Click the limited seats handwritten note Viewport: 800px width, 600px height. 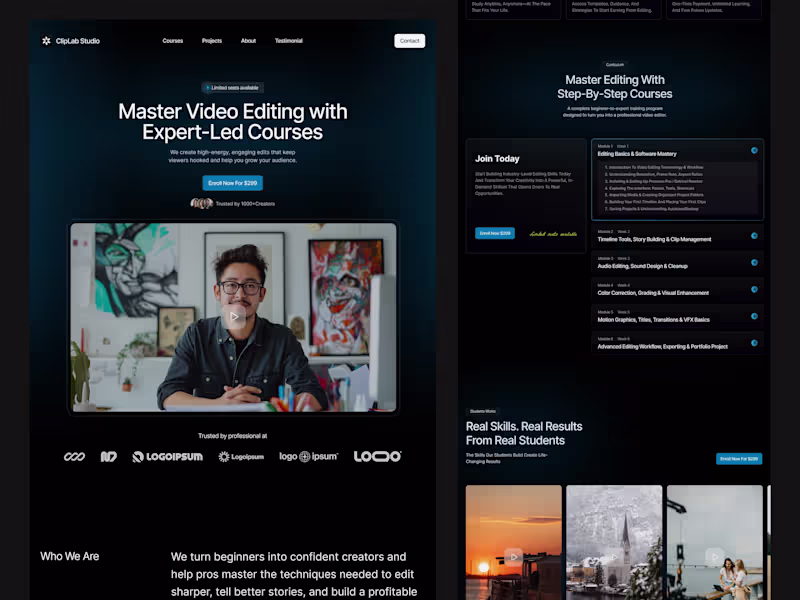(553, 234)
